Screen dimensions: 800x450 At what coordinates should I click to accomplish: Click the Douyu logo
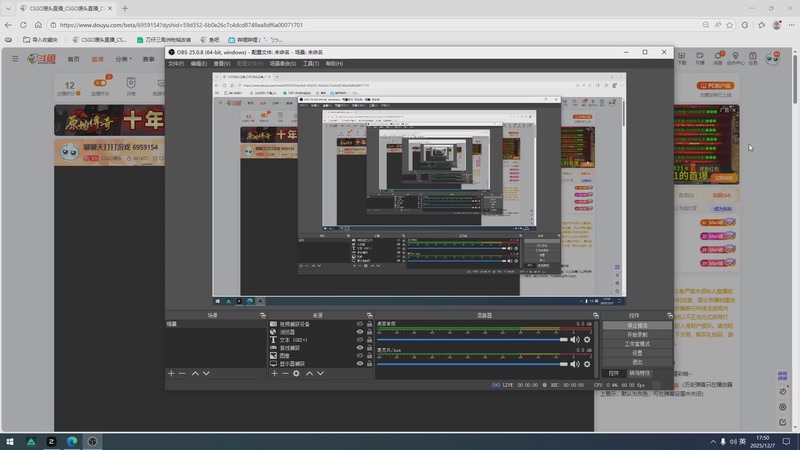(x=42, y=59)
